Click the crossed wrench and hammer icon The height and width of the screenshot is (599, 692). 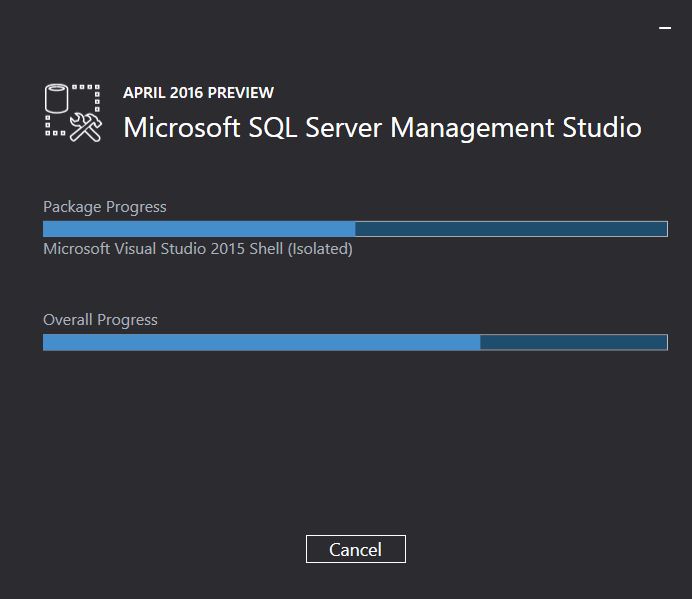point(87,127)
